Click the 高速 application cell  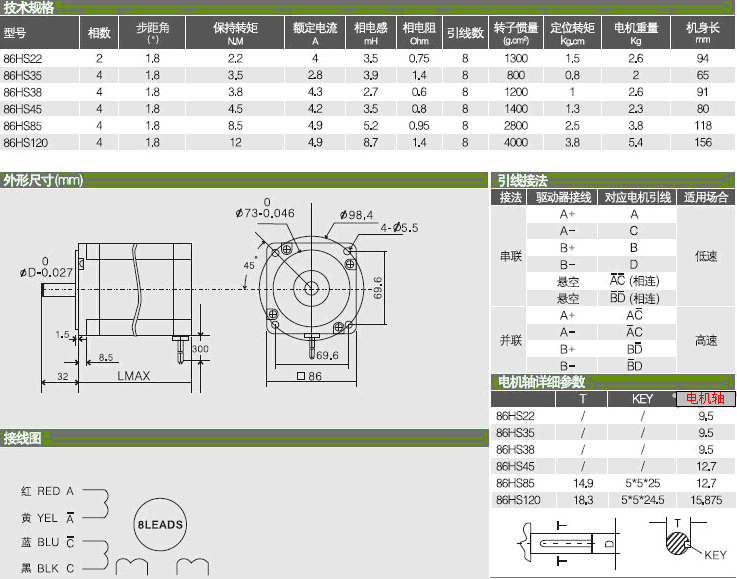(705, 340)
